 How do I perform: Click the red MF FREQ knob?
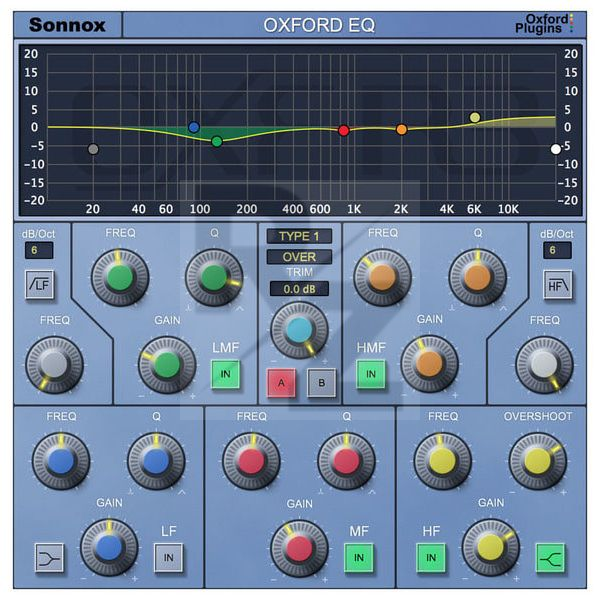click(251, 461)
